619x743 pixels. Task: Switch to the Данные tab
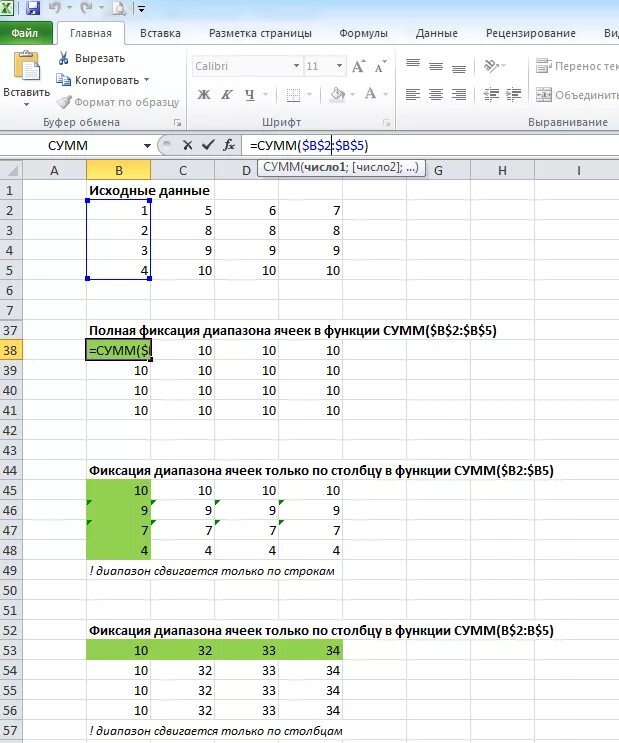tap(437, 34)
